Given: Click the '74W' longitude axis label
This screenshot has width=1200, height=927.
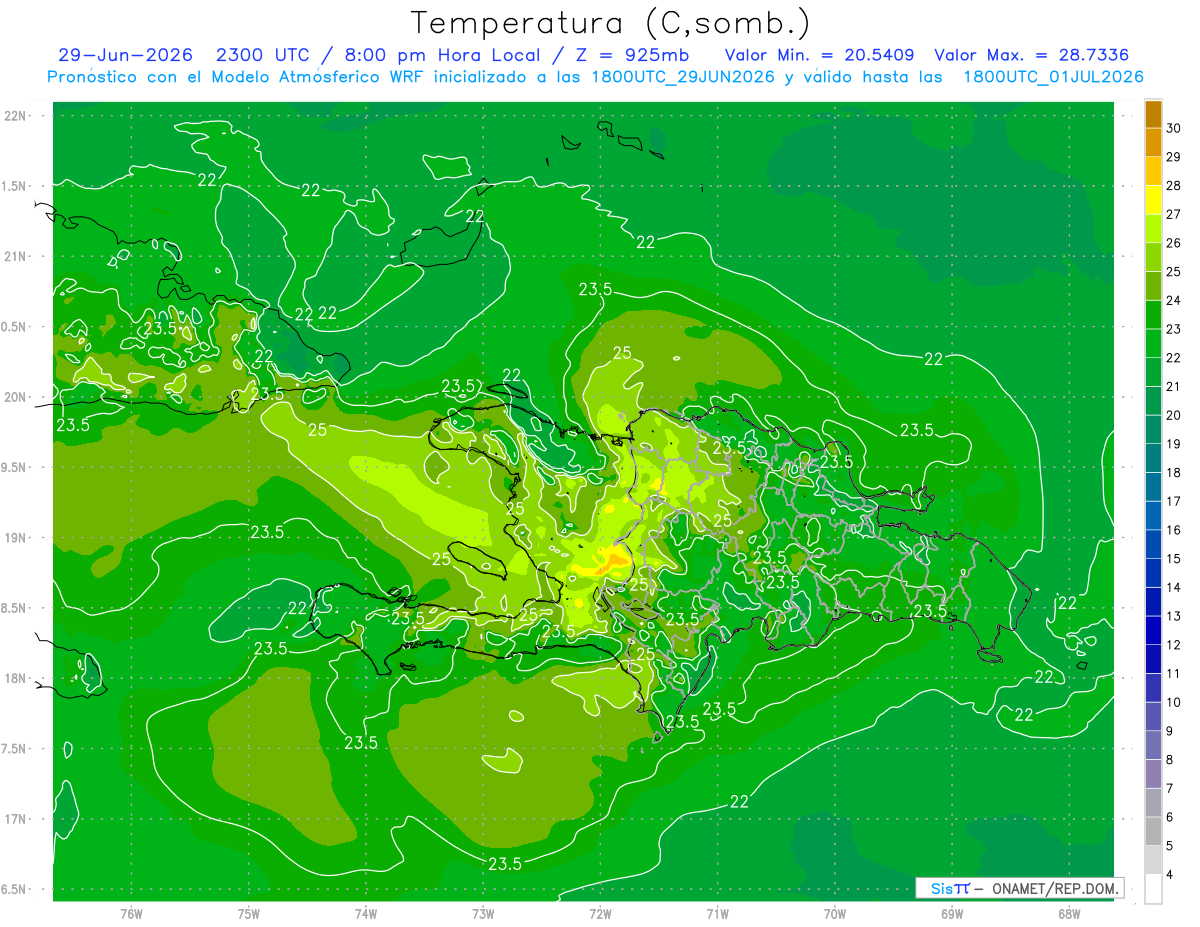Looking at the screenshot, I should 366,914.
